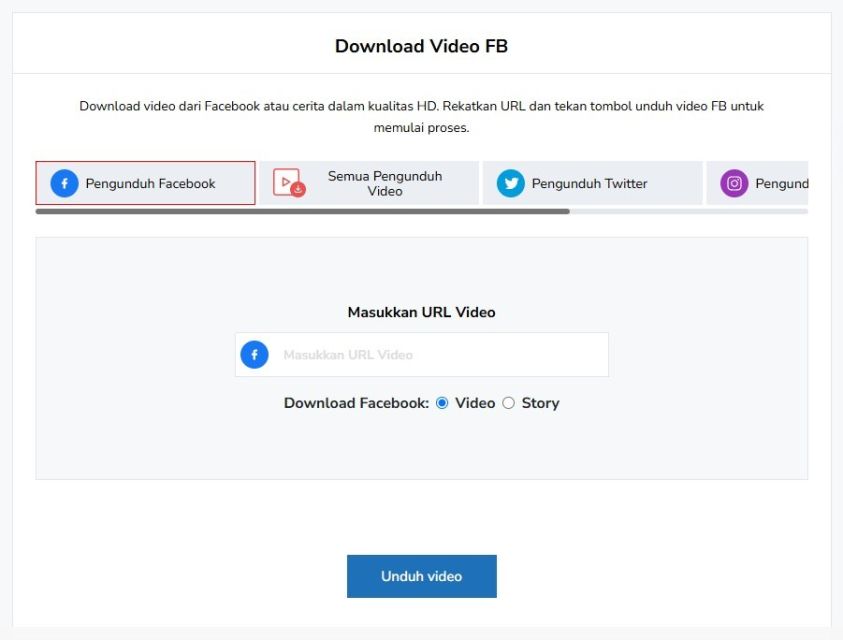Click the Download Video FB heading

click(x=422, y=46)
